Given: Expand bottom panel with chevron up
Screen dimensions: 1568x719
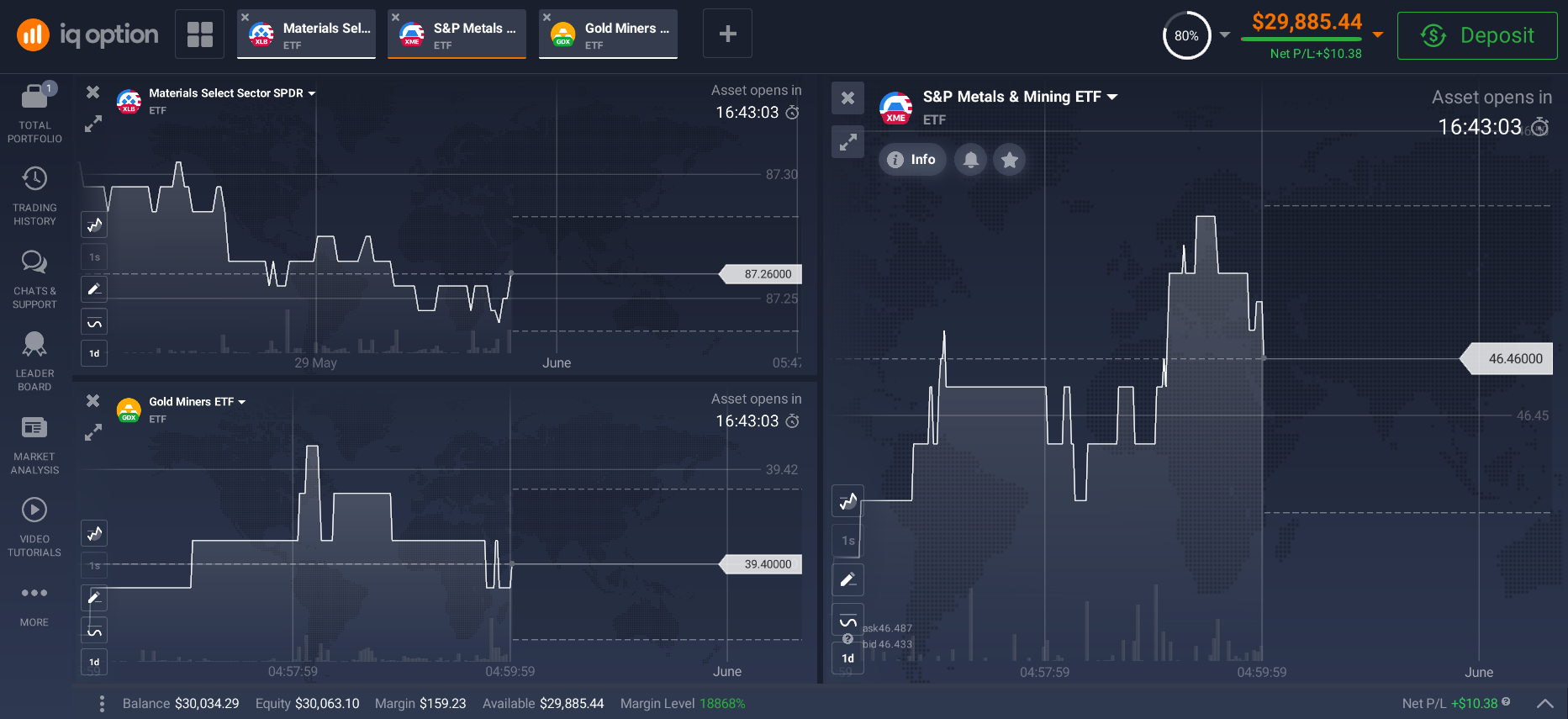Looking at the screenshot, I should pyautogui.click(x=1545, y=703).
